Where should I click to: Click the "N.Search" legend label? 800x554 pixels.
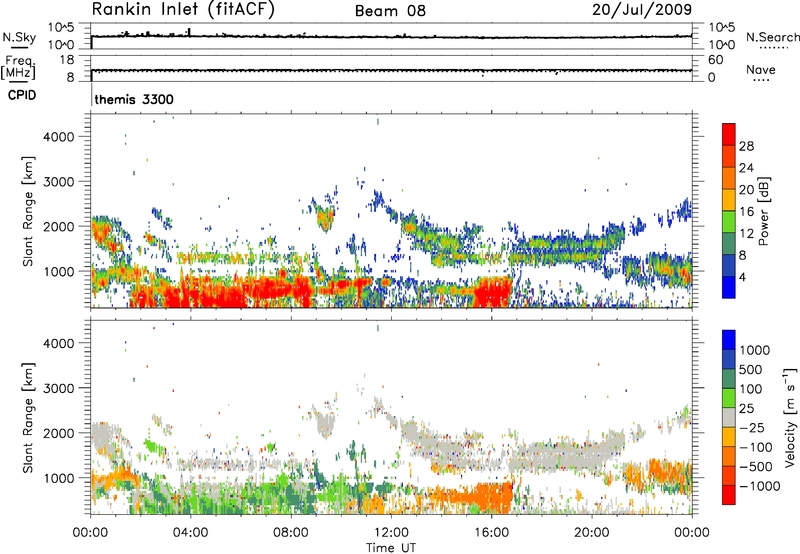click(x=772, y=37)
